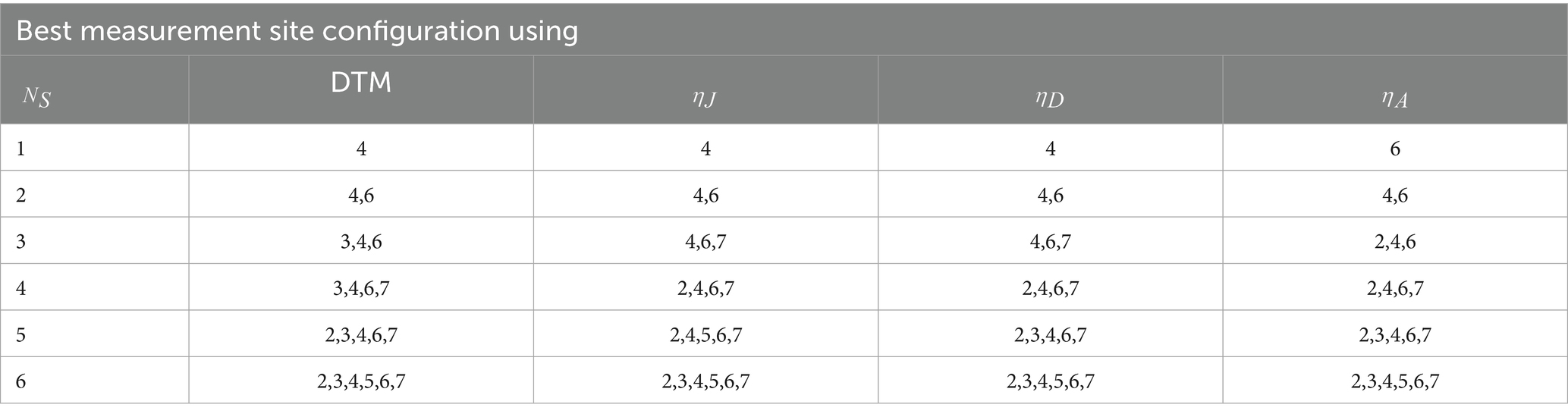Click the η_A cell with value 2,4,6
Screen dimensions: 1568x417
(1394, 242)
